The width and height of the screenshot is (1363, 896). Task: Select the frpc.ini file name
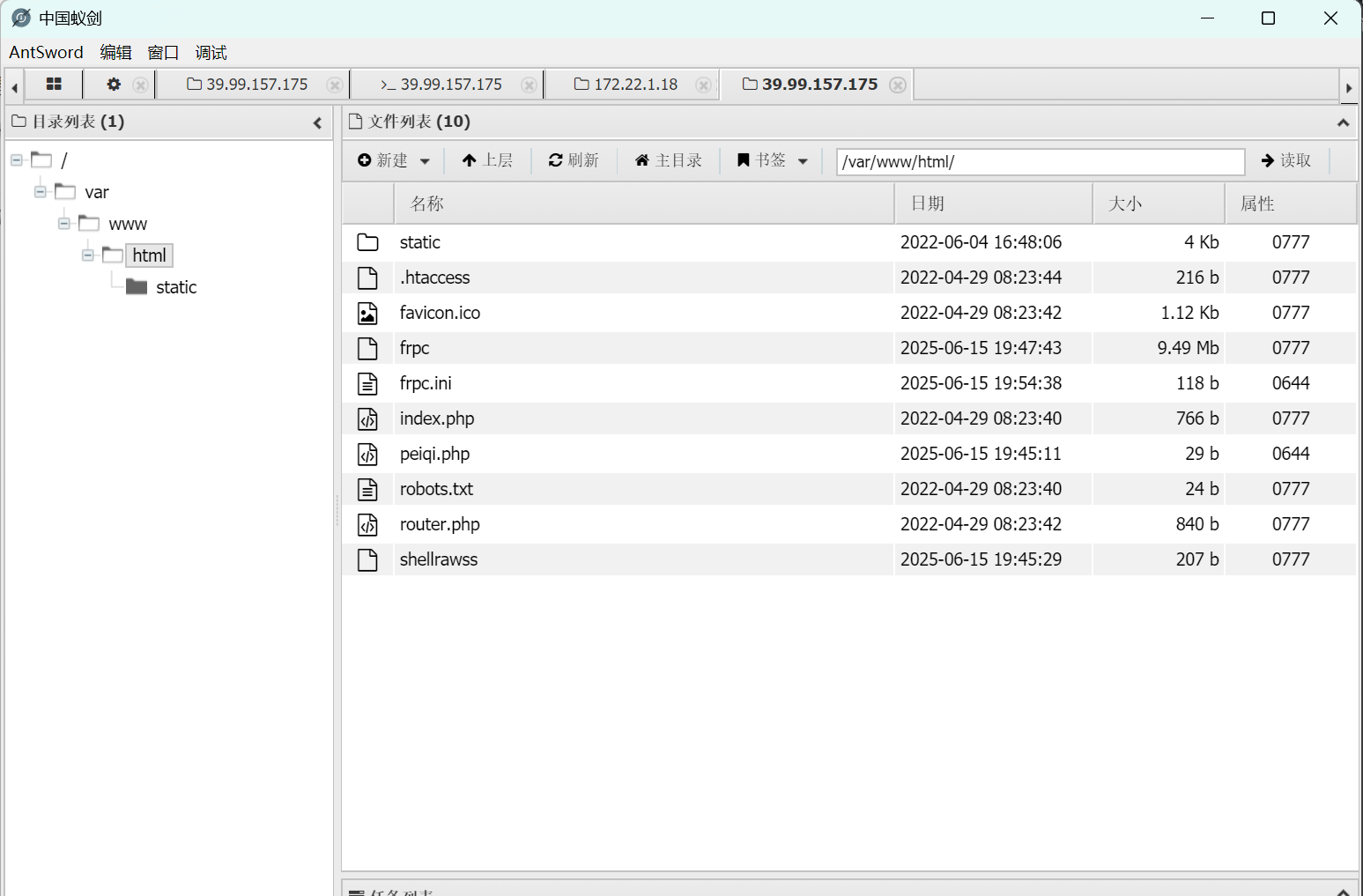(x=426, y=383)
